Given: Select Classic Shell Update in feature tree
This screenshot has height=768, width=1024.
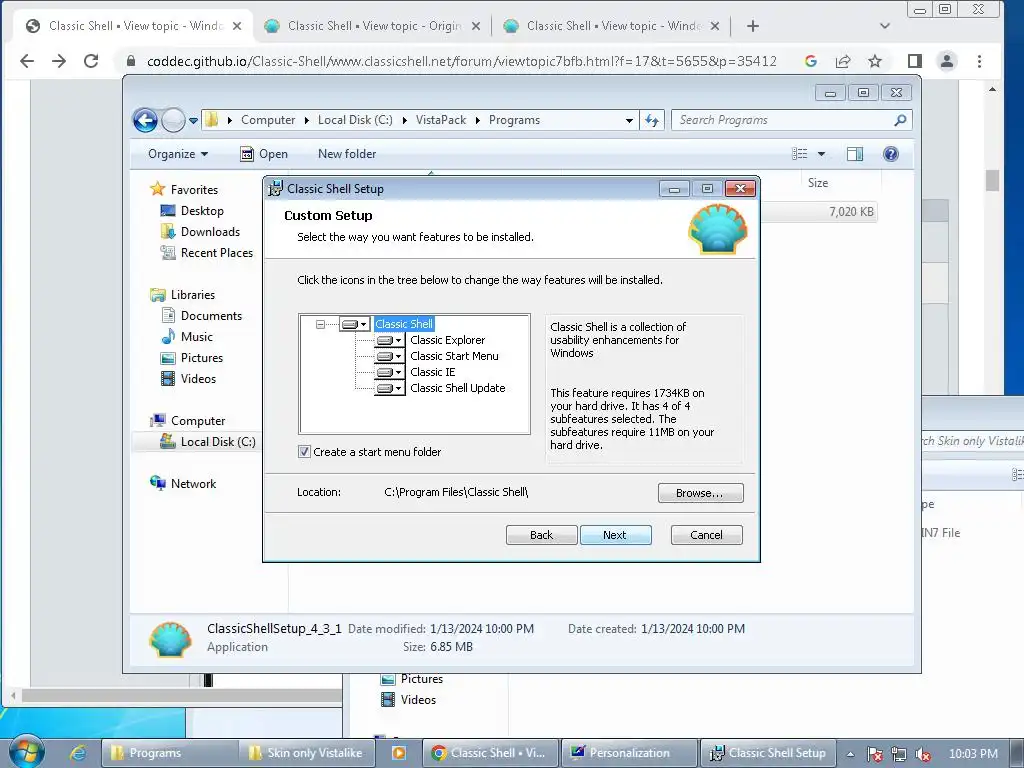Looking at the screenshot, I should 458,388.
